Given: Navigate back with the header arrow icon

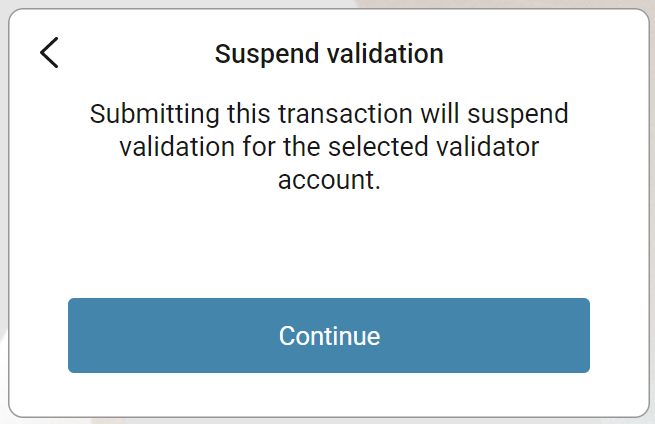Looking at the screenshot, I should [x=49, y=53].
